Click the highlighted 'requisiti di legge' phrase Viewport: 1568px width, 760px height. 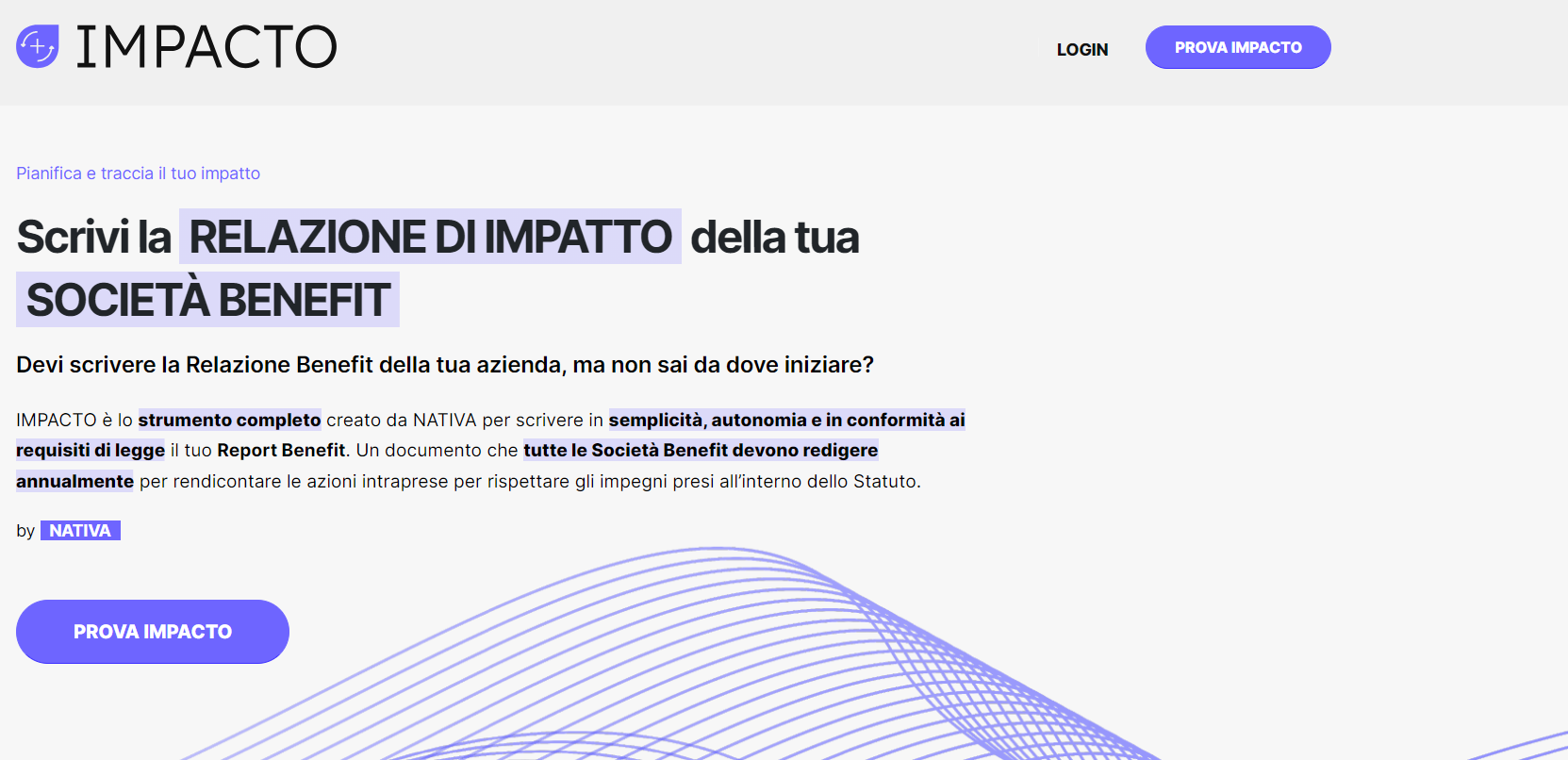[91, 451]
